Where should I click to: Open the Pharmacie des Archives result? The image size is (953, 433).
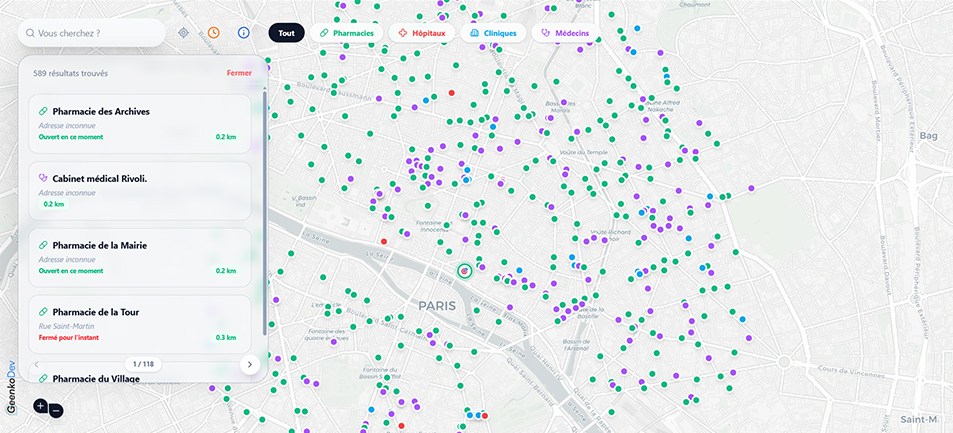[140, 123]
